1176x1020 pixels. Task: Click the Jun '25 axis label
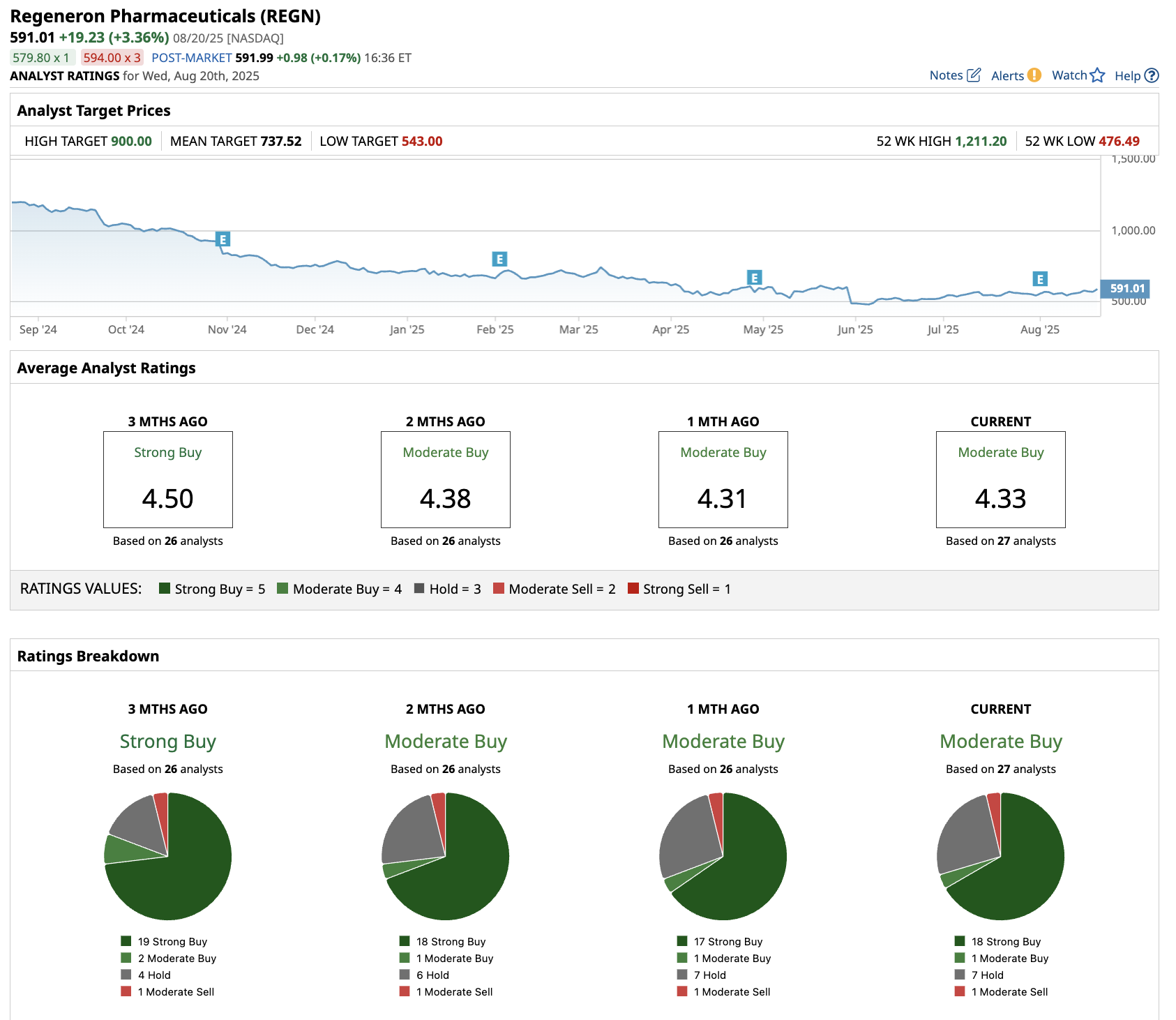coord(855,329)
